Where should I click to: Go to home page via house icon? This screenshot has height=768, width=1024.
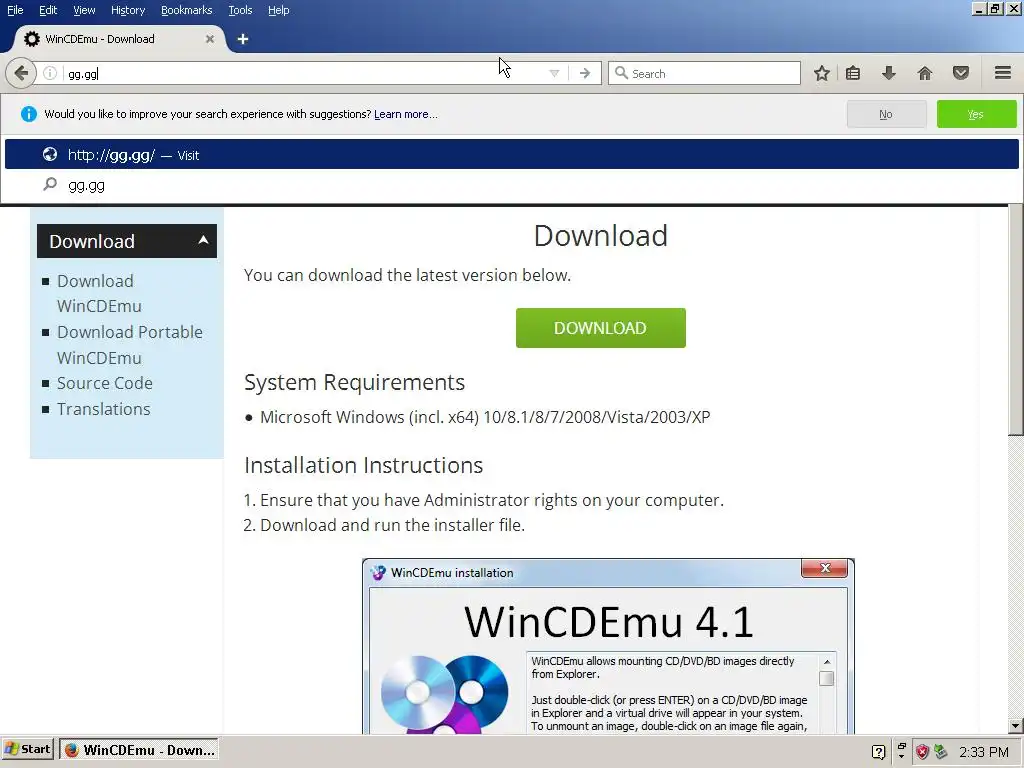click(925, 73)
